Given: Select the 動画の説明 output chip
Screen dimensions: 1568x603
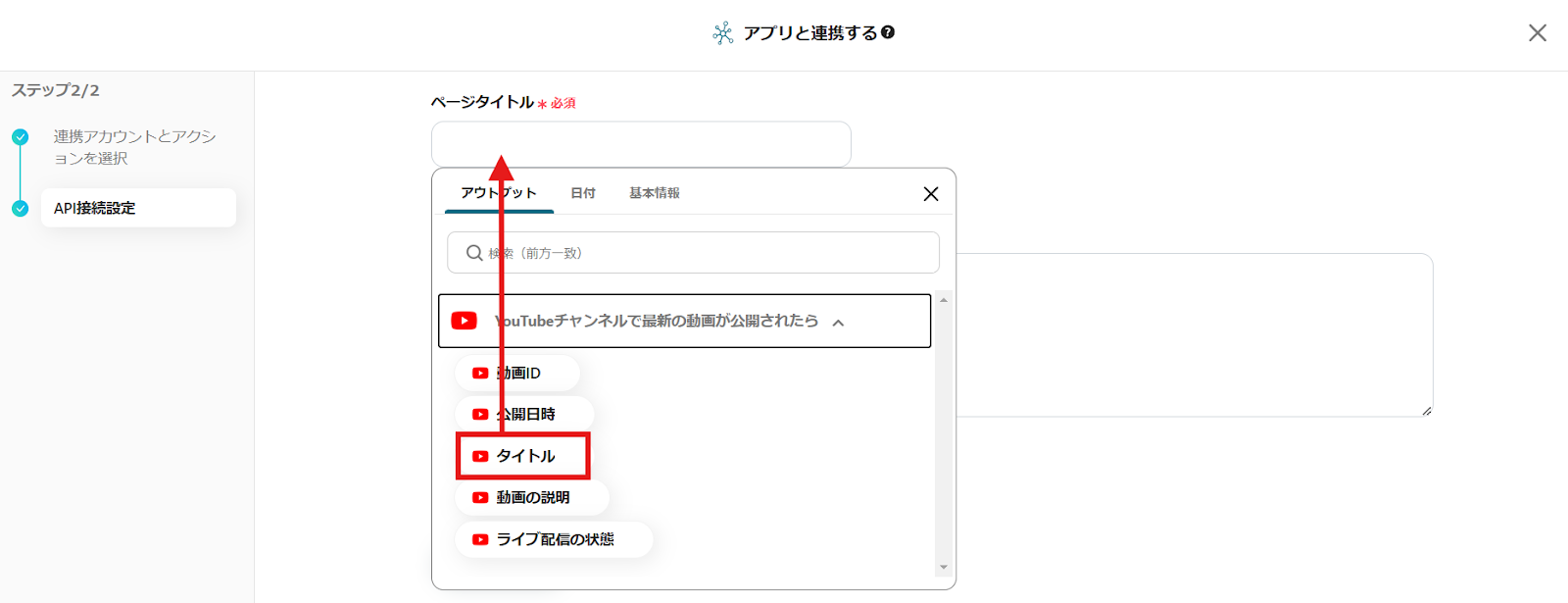Looking at the screenshot, I should point(532,497).
